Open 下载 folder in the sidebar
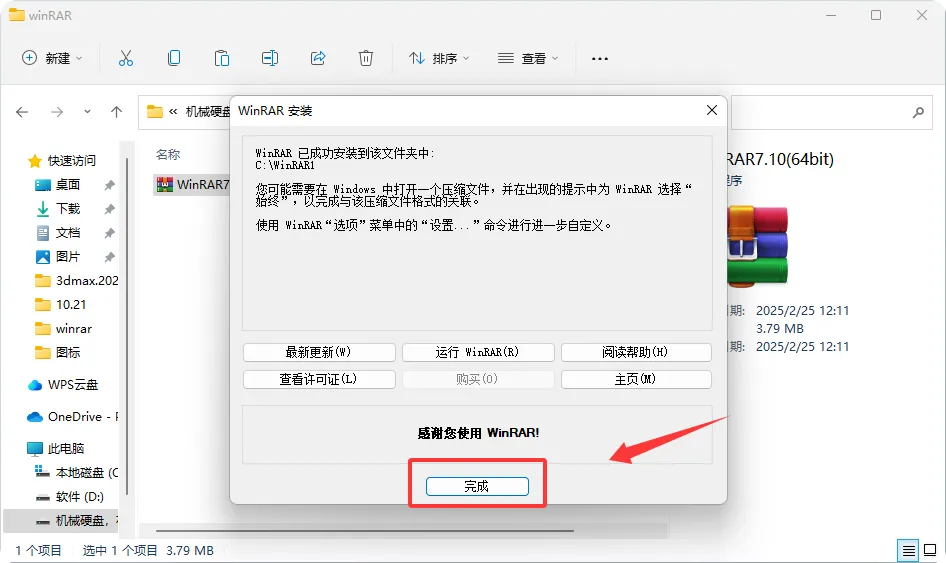 click(58, 209)
